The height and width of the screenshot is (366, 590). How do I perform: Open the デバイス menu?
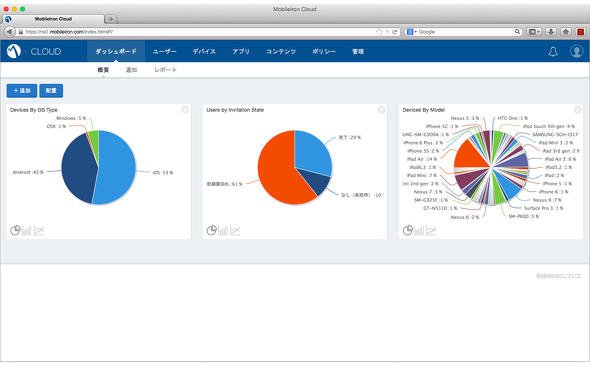coord(204,51)
